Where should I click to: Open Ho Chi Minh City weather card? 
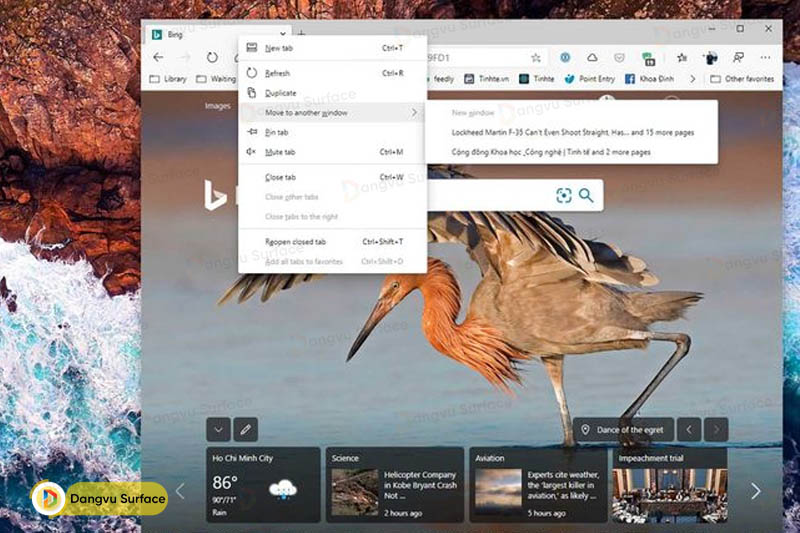coord(263,485)
